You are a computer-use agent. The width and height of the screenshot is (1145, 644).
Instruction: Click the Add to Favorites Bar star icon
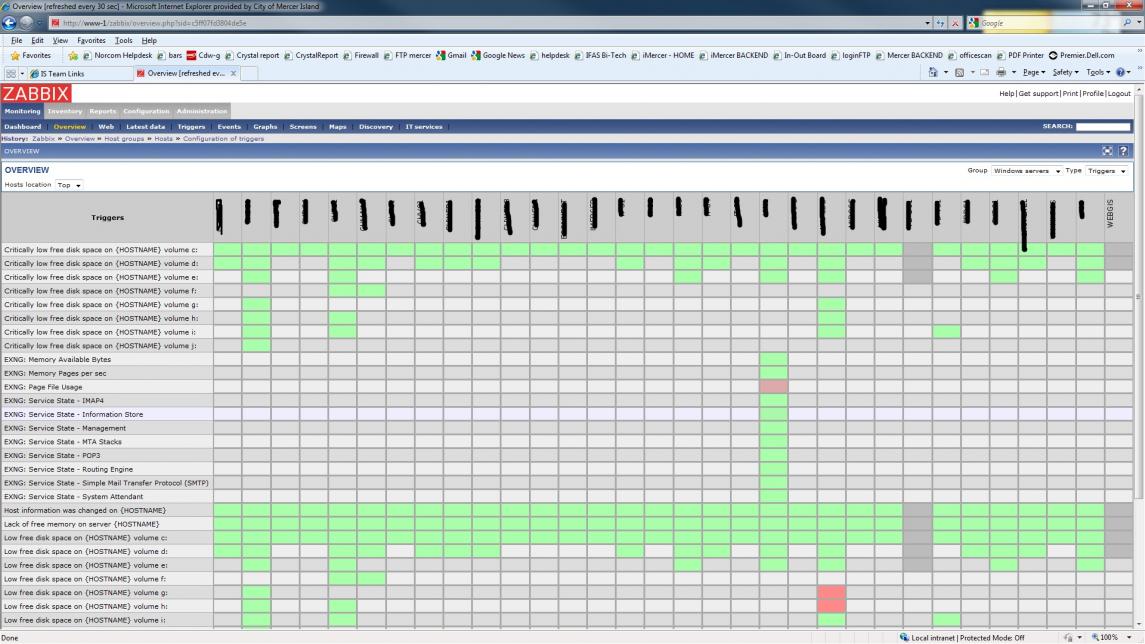click(73, 55)
